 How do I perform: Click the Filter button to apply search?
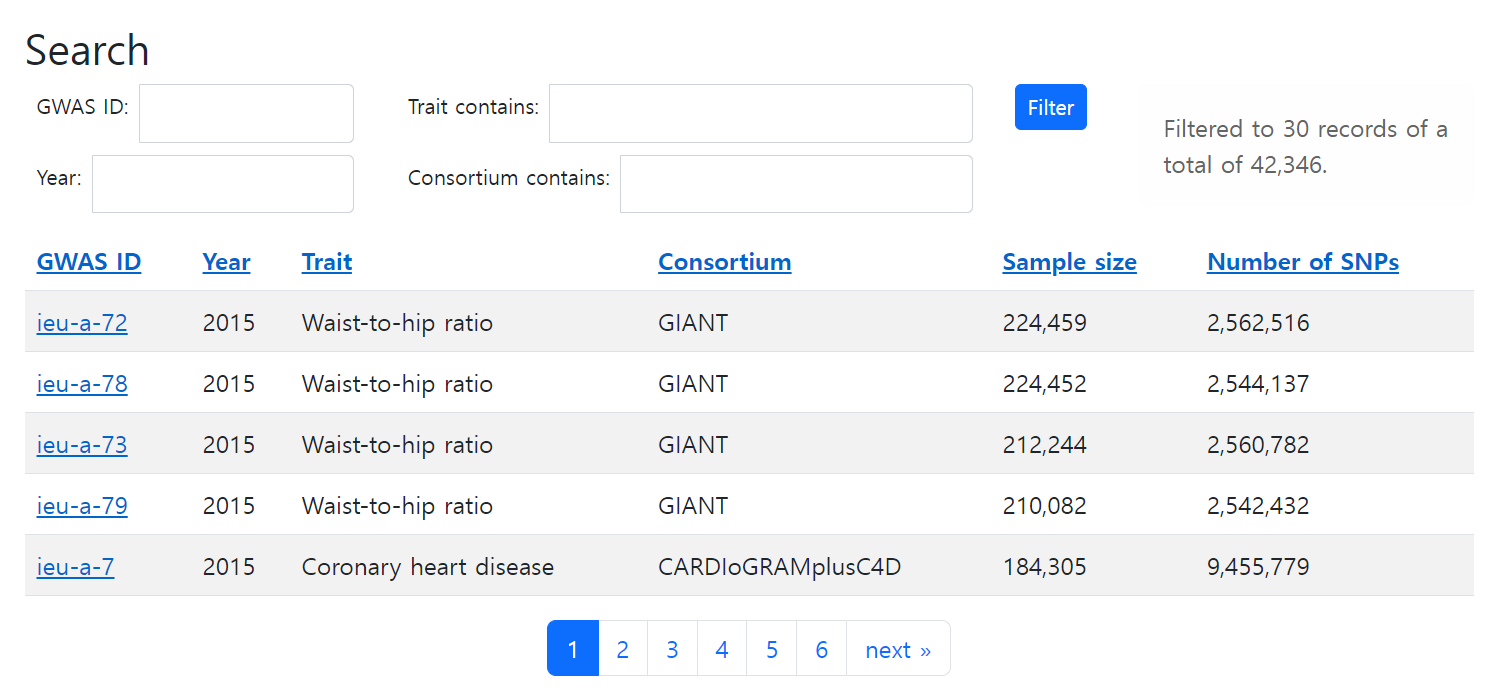[1050, 107]
